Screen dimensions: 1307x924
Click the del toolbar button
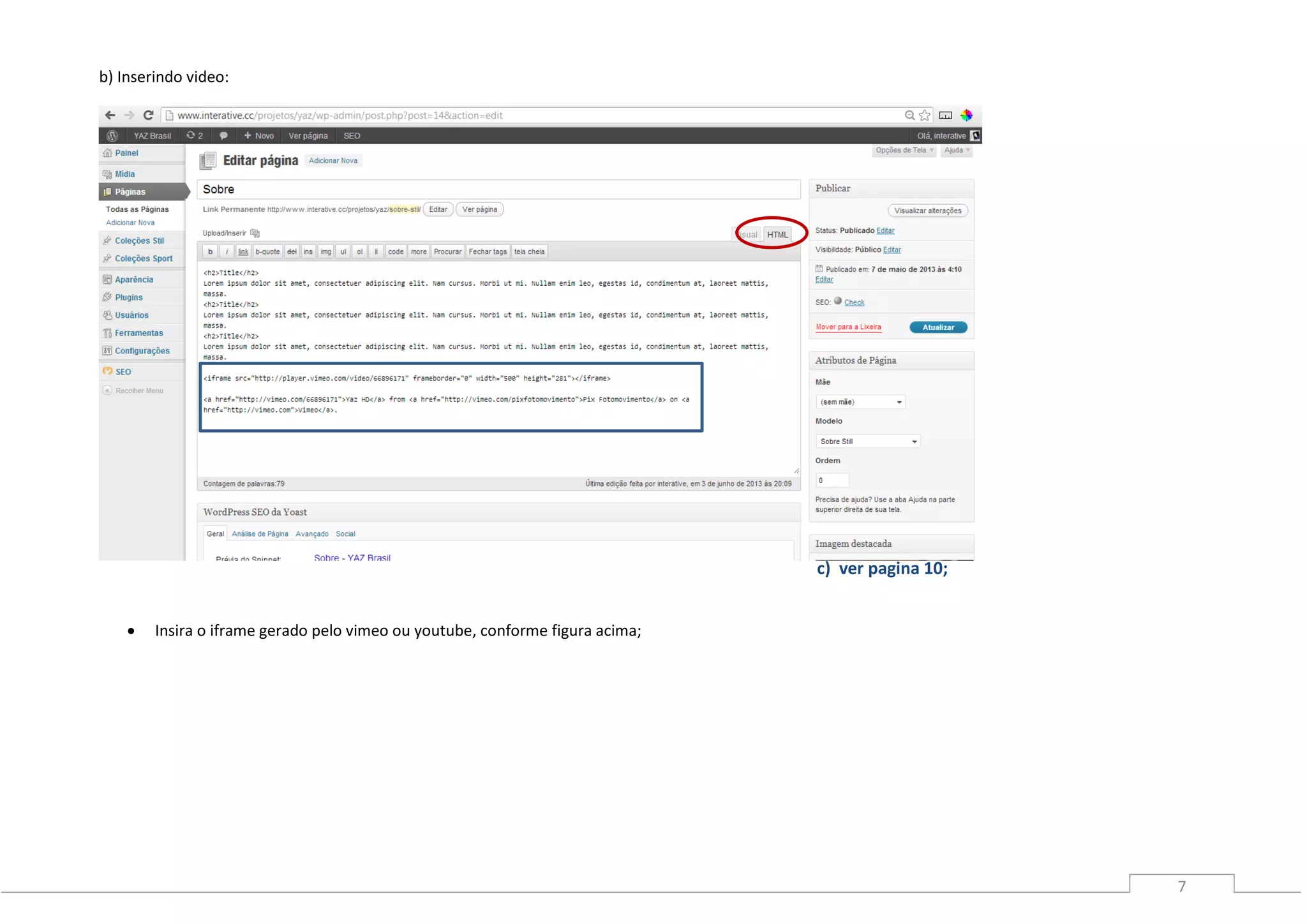pyautogui.click(x=292, y=252)
